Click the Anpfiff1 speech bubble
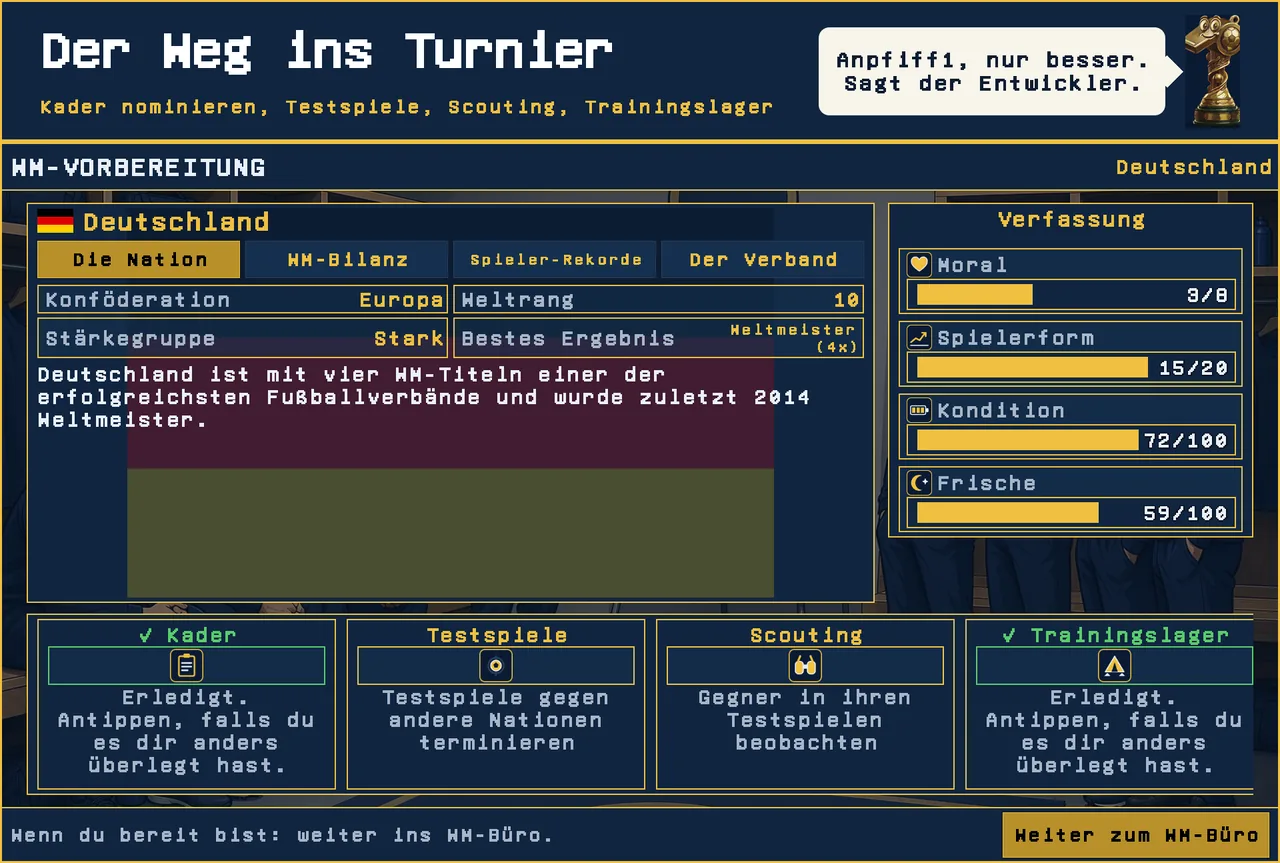Image resolution: width=1280 pixels, height=863 pixels. pos(992,71)
